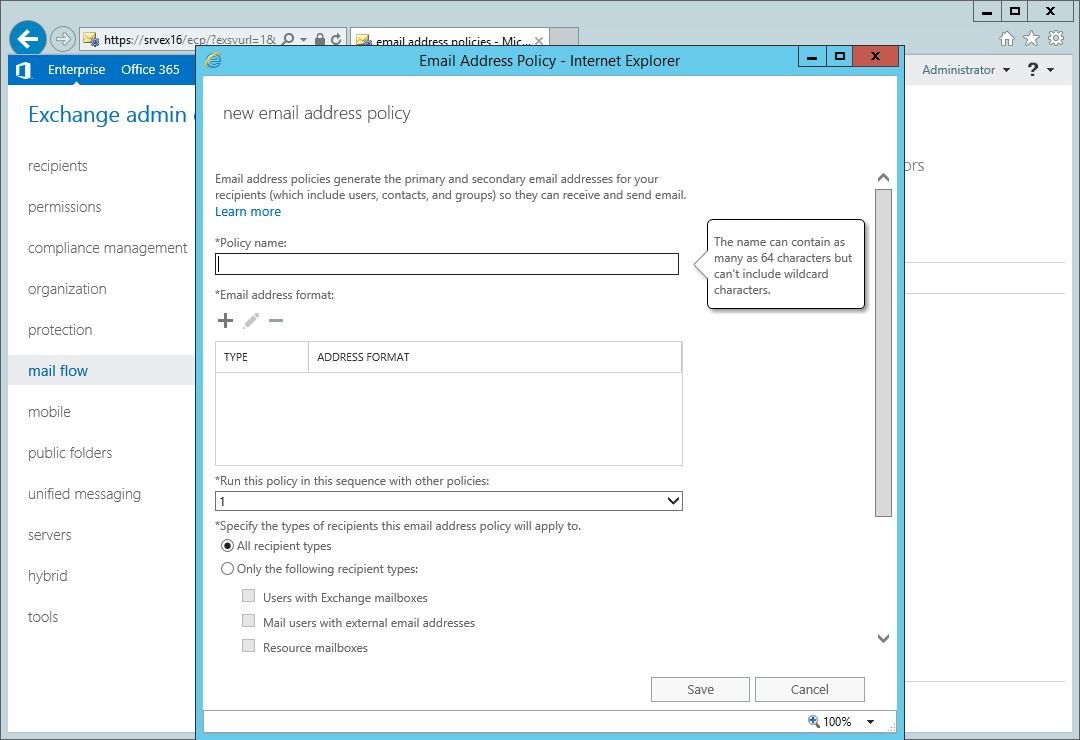Click the plus icon to add address format
The image size is (1080, 740).
tap(225, 321)
